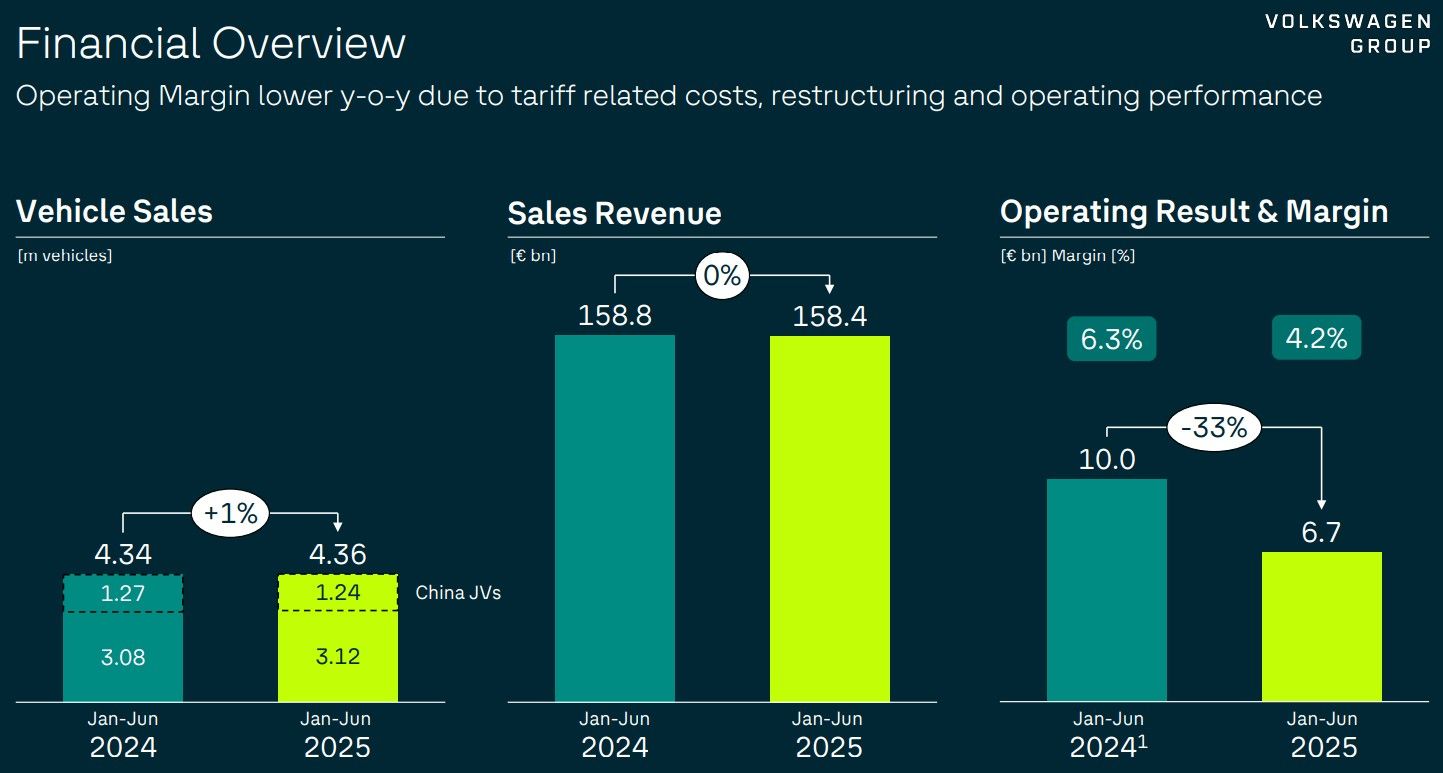Click the 2024 operating result bar
1443x773 pixels.
[1107, 590]
